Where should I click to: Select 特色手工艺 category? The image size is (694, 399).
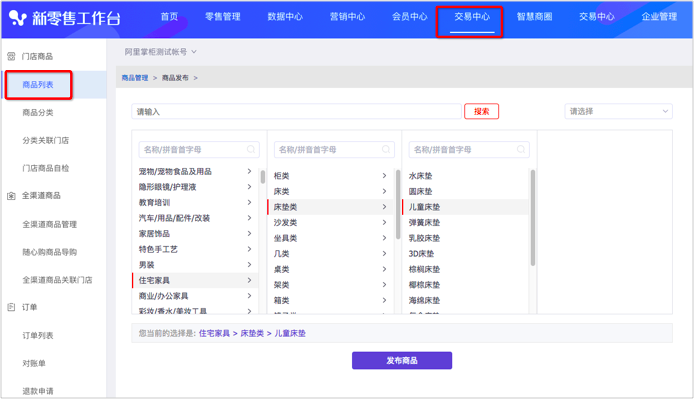158,249
